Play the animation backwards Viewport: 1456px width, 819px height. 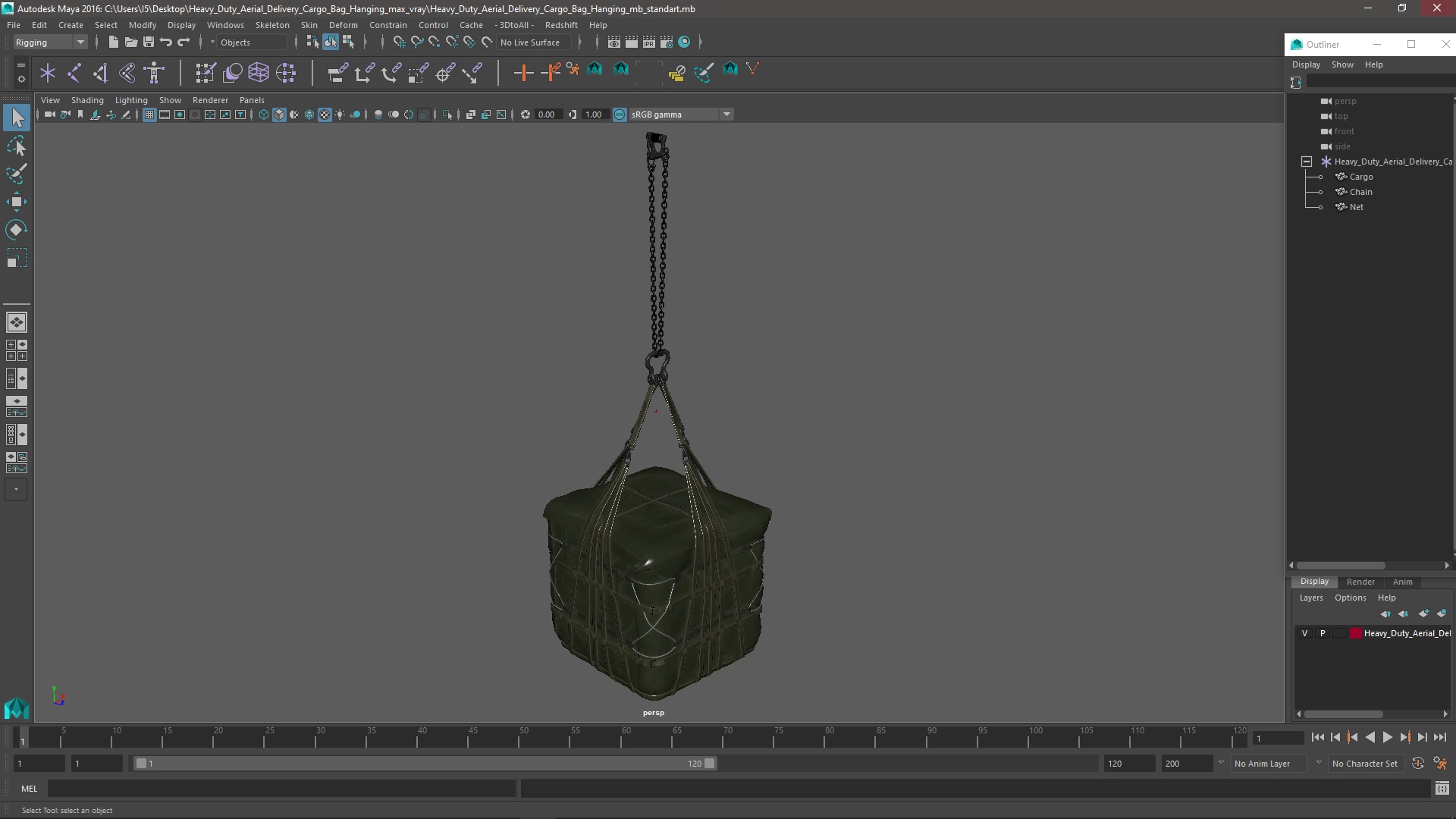point(1370,737)
